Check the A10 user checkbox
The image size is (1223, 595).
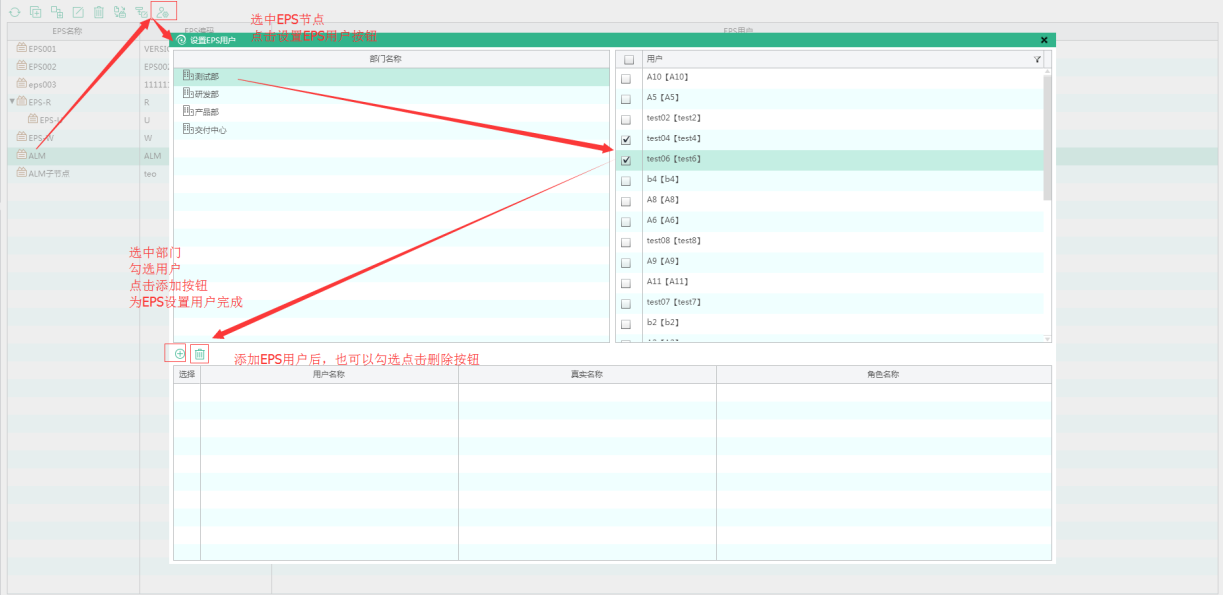tap(626, 78)
